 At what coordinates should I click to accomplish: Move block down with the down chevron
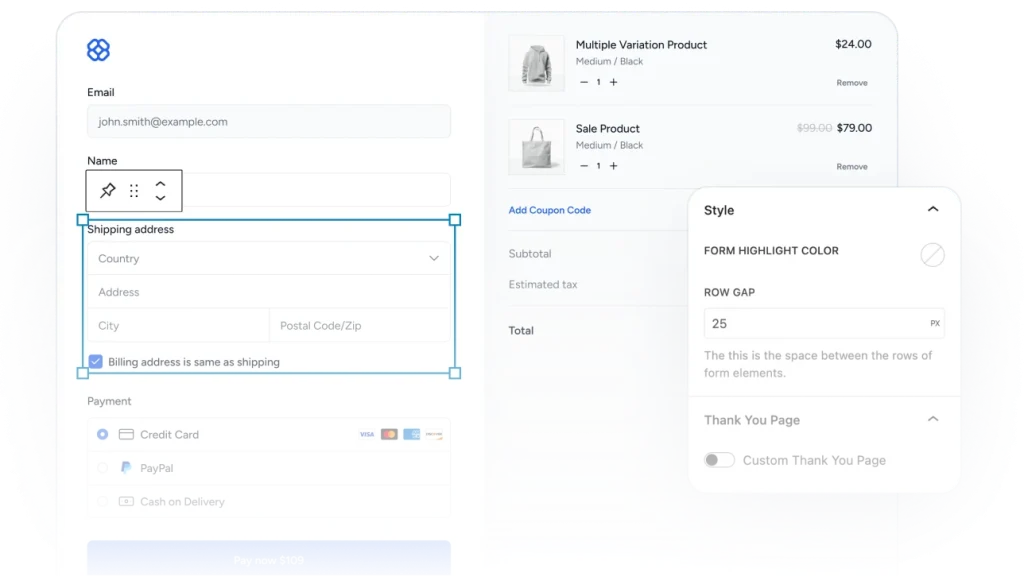(160, 197)
